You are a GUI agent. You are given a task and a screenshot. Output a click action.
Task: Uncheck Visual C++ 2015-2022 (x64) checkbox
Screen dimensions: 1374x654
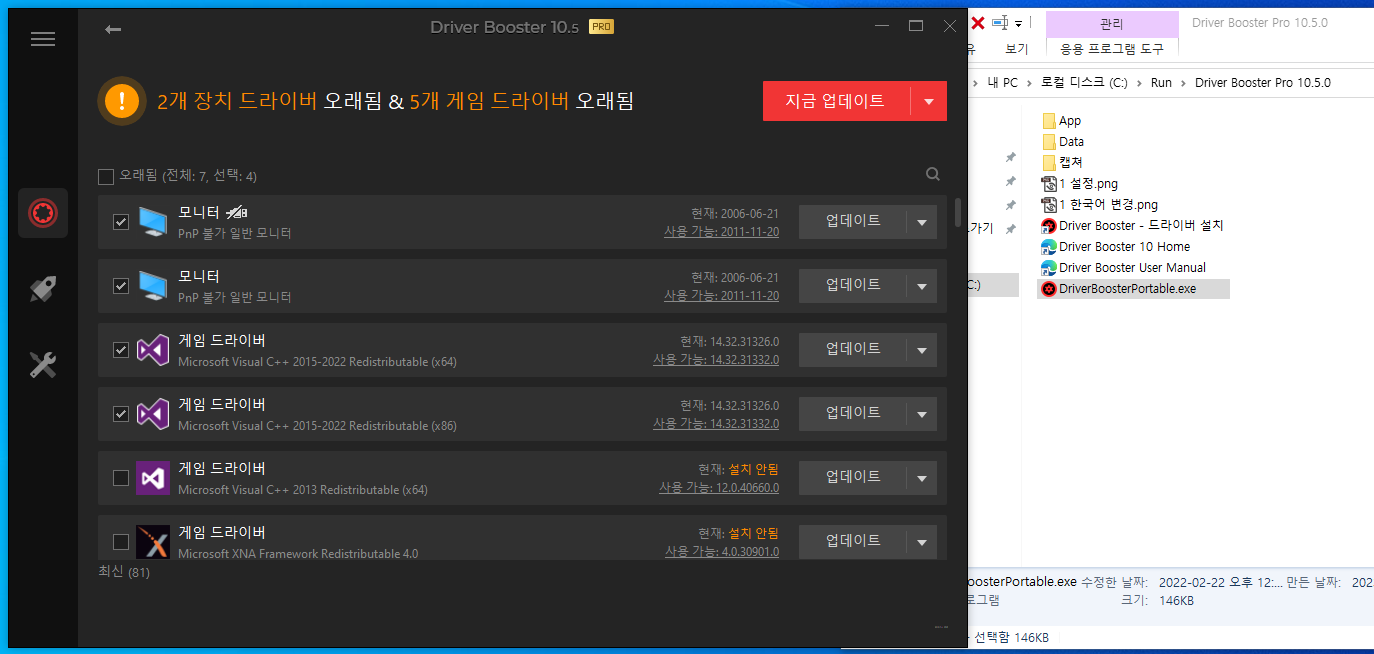pyautogui.click(x=121, y=350)
